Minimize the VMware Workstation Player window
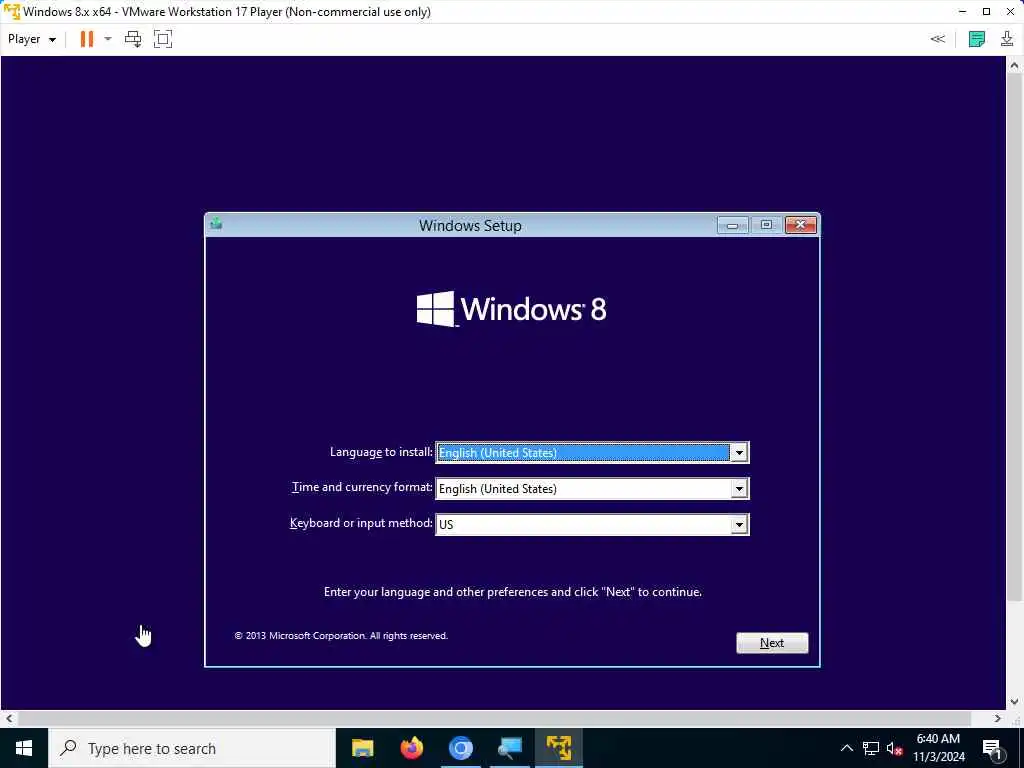1024x768 pixels. [x=963, y=12]
